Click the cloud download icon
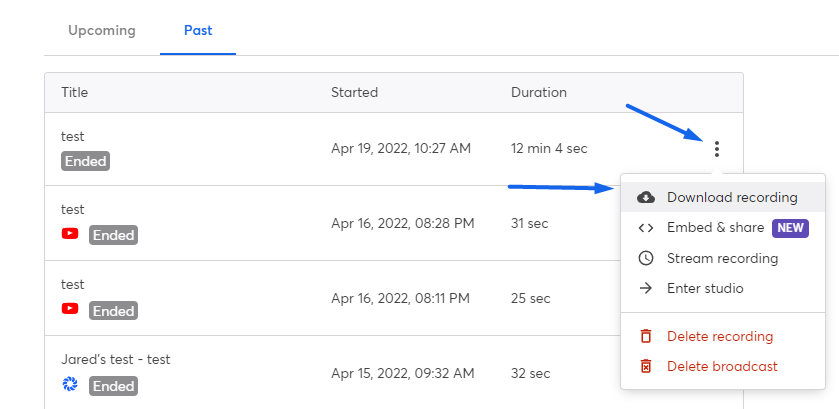The height and width of the screenshot is (409, 839). point(646,198)
